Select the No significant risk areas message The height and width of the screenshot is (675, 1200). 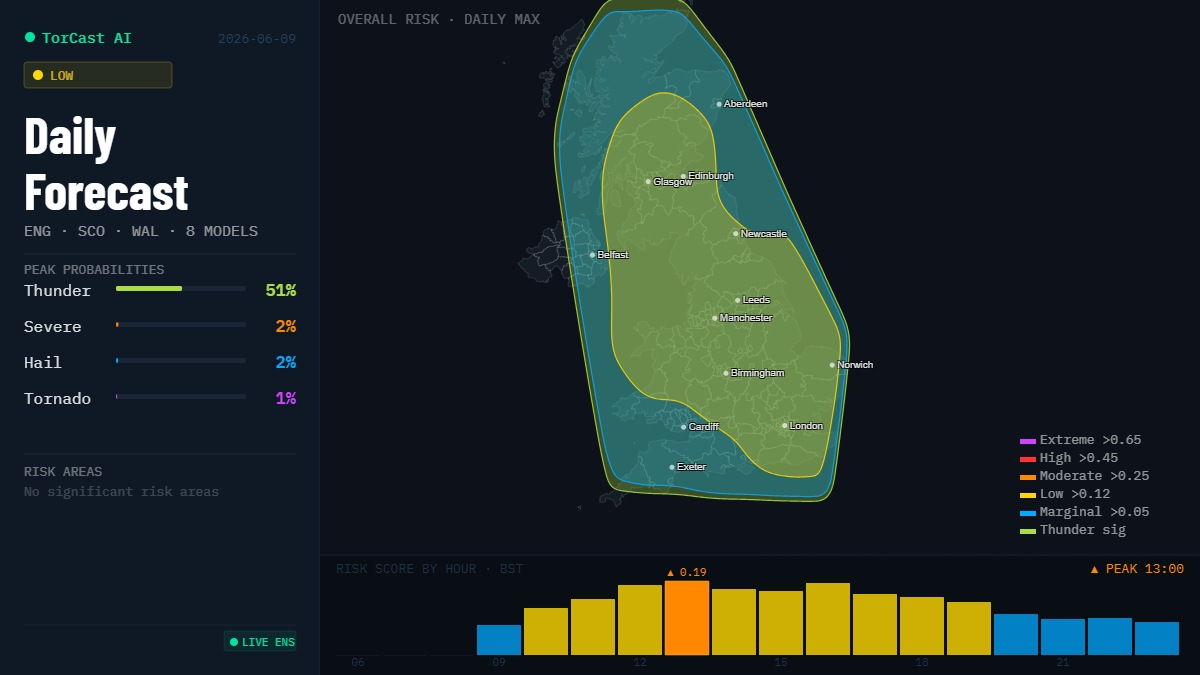pyautogui.click(x=121, y=491)
